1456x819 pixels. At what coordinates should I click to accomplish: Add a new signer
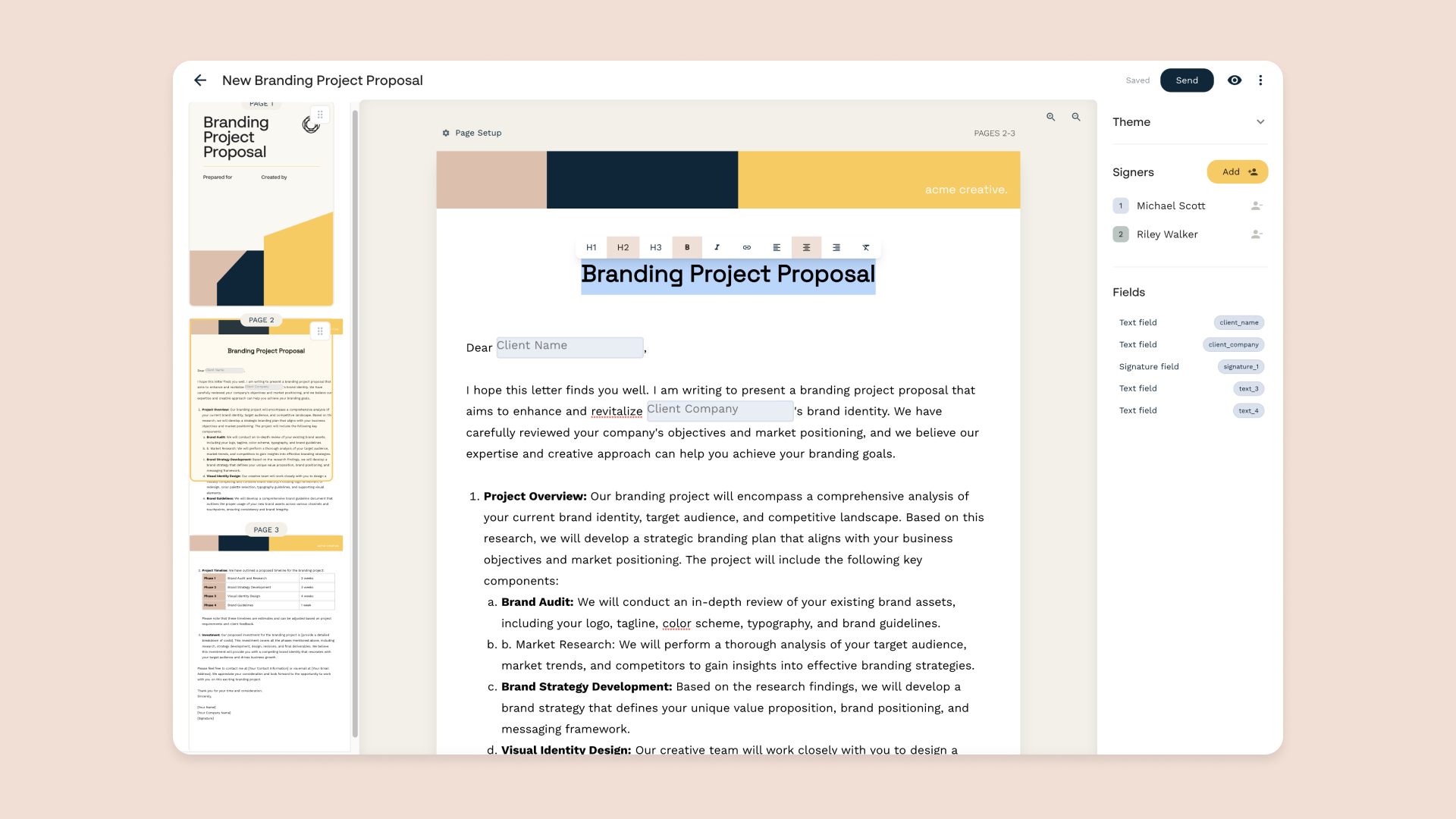pos(1237,171)
